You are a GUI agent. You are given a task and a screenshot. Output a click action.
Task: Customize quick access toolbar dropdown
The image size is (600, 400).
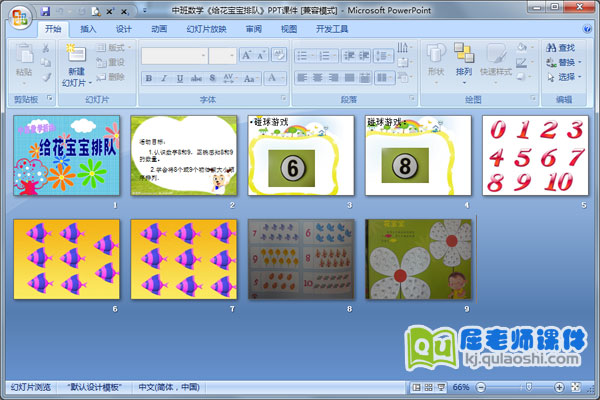[145, 11]
